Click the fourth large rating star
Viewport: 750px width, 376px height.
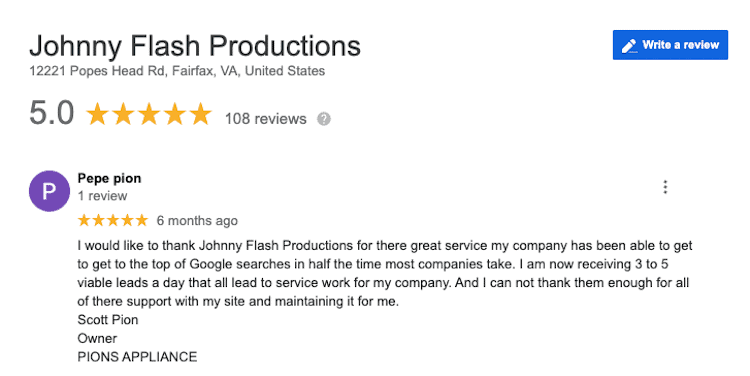point(175,114)
